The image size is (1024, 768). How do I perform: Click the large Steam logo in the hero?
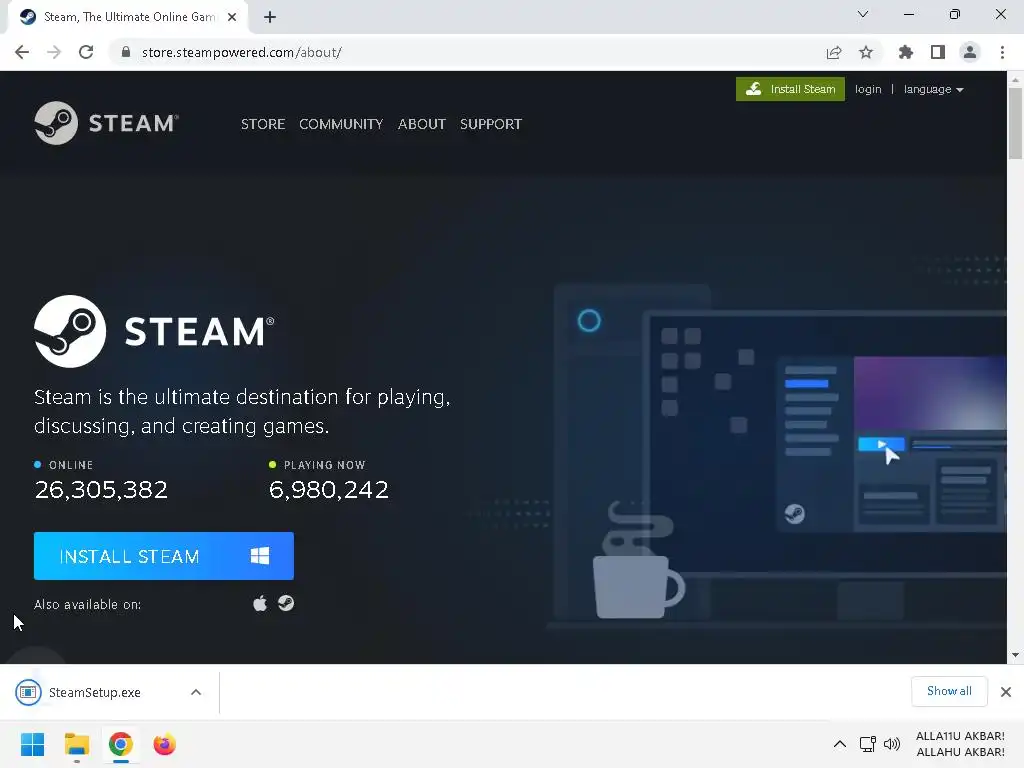coord(154,331)
